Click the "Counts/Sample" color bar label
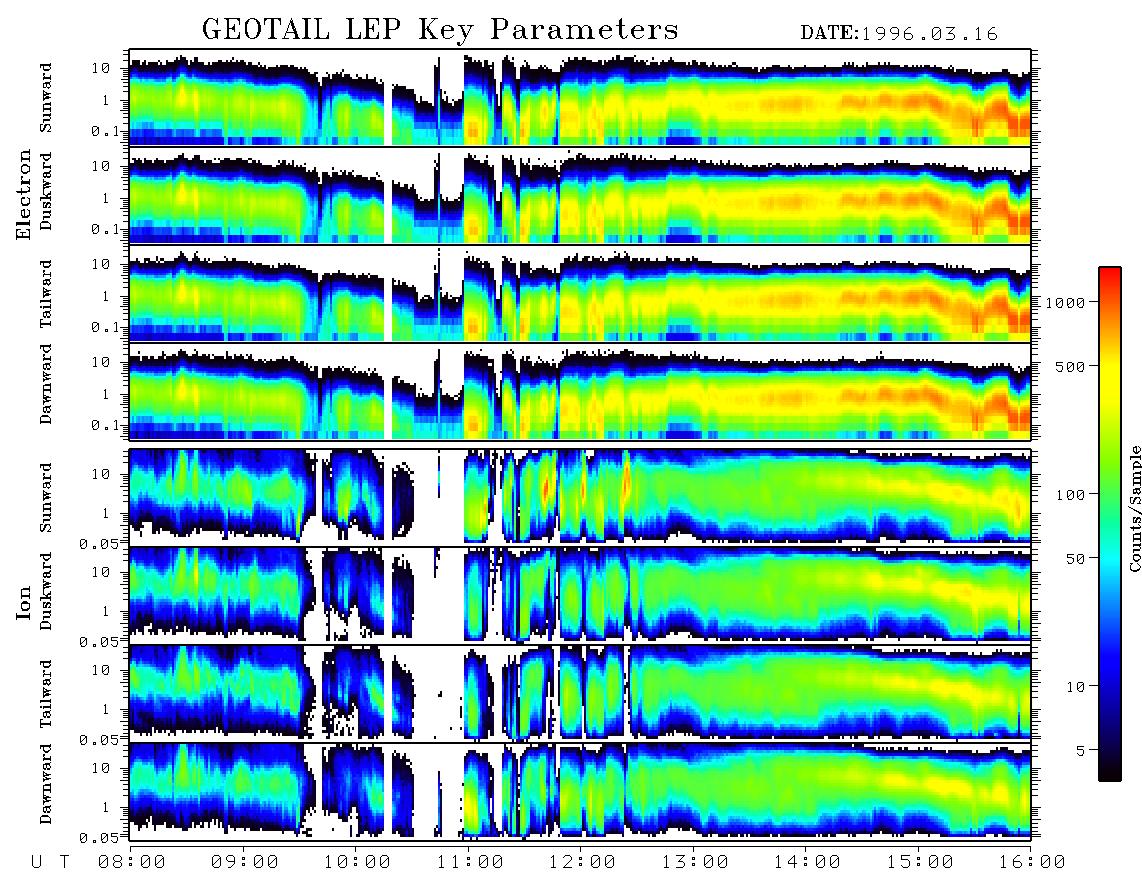The image size is (1142, 880). pos(1134,508)
